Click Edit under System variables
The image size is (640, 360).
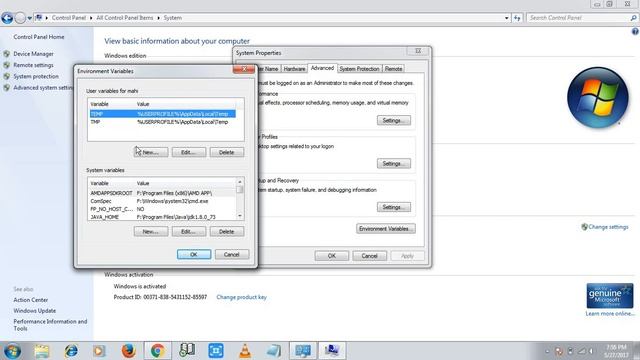(189, 231)
